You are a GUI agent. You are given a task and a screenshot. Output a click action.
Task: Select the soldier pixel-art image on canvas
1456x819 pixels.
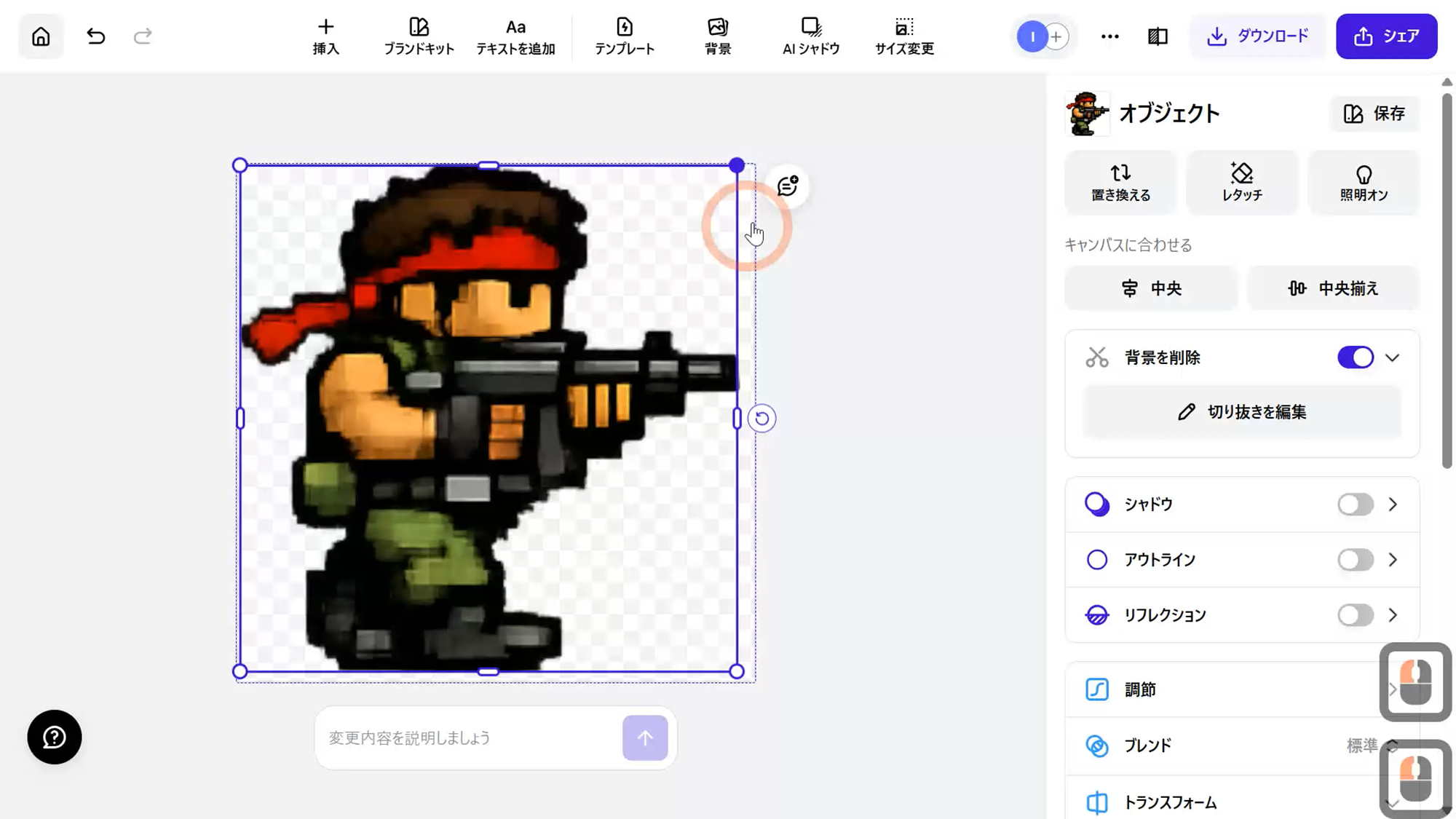(x=488, y=419)
